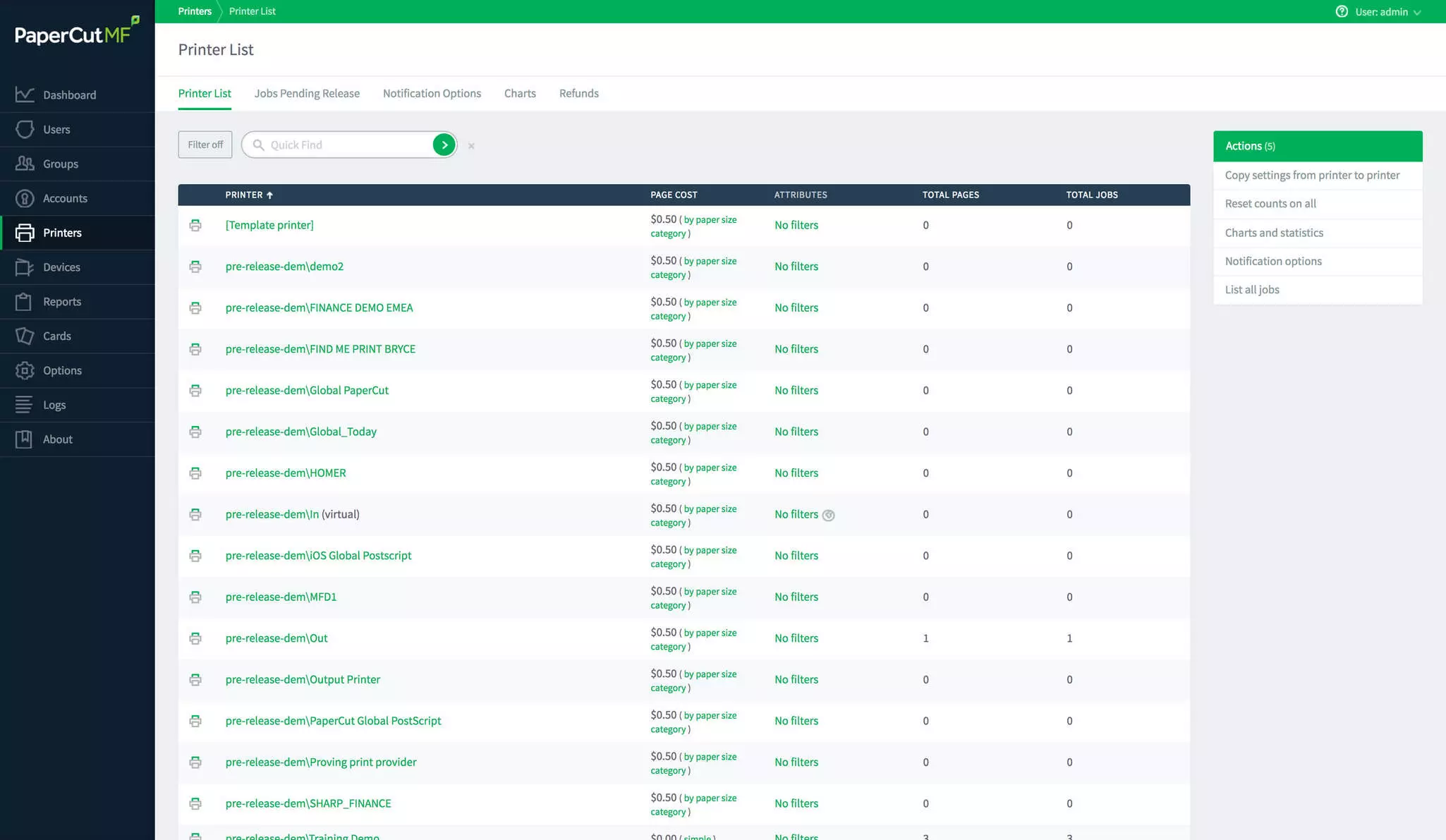Click printer icon beside FIND ME PRINT BRYCE
The width and height of the screenshot is (1446, 840).
[x=195, y=349]
